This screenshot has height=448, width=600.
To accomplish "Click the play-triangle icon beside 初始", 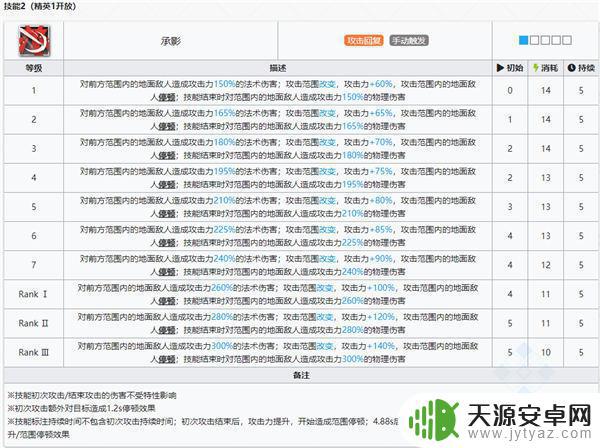I will point(500,68).
